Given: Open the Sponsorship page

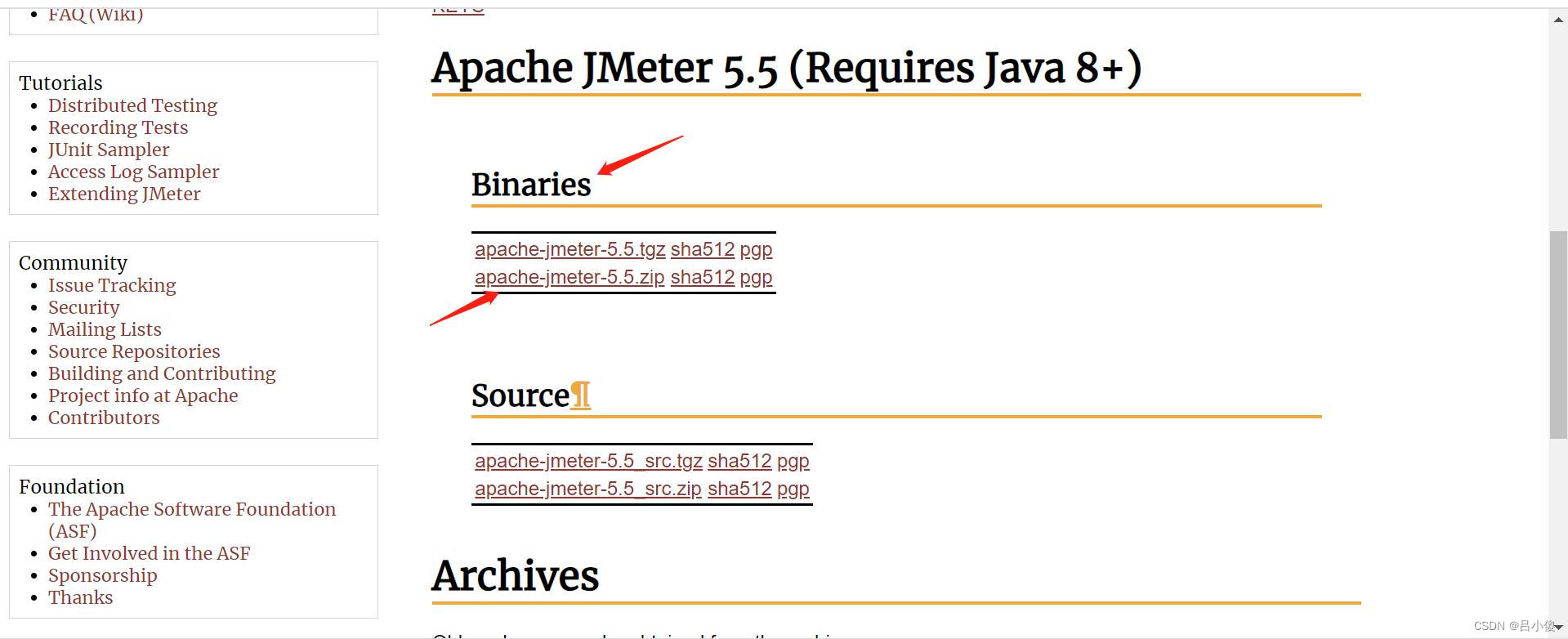Looking at the screenshot, I should point(102,575).
